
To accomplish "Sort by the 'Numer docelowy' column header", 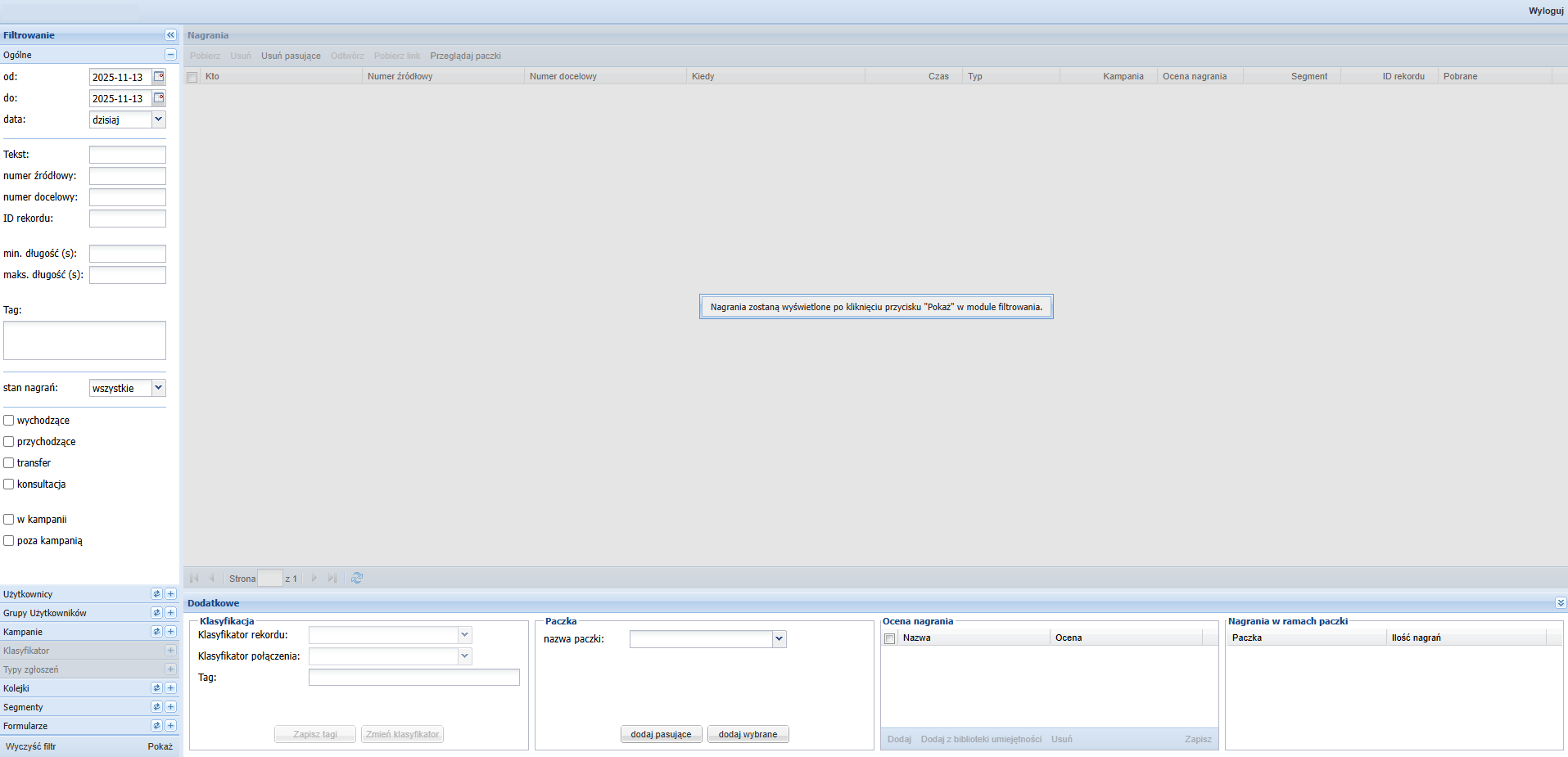I will point(606,76).
